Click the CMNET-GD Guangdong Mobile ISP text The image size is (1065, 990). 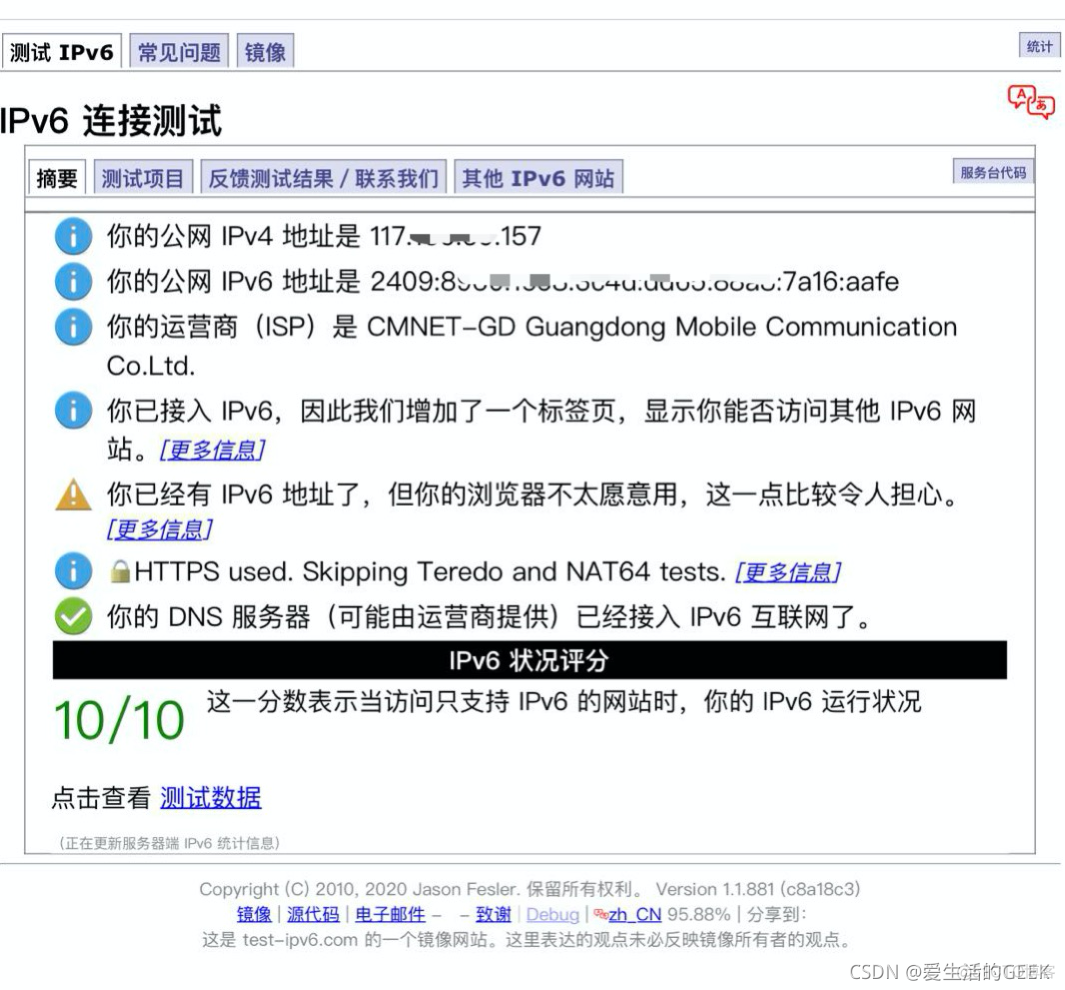(x=532, y=346)
